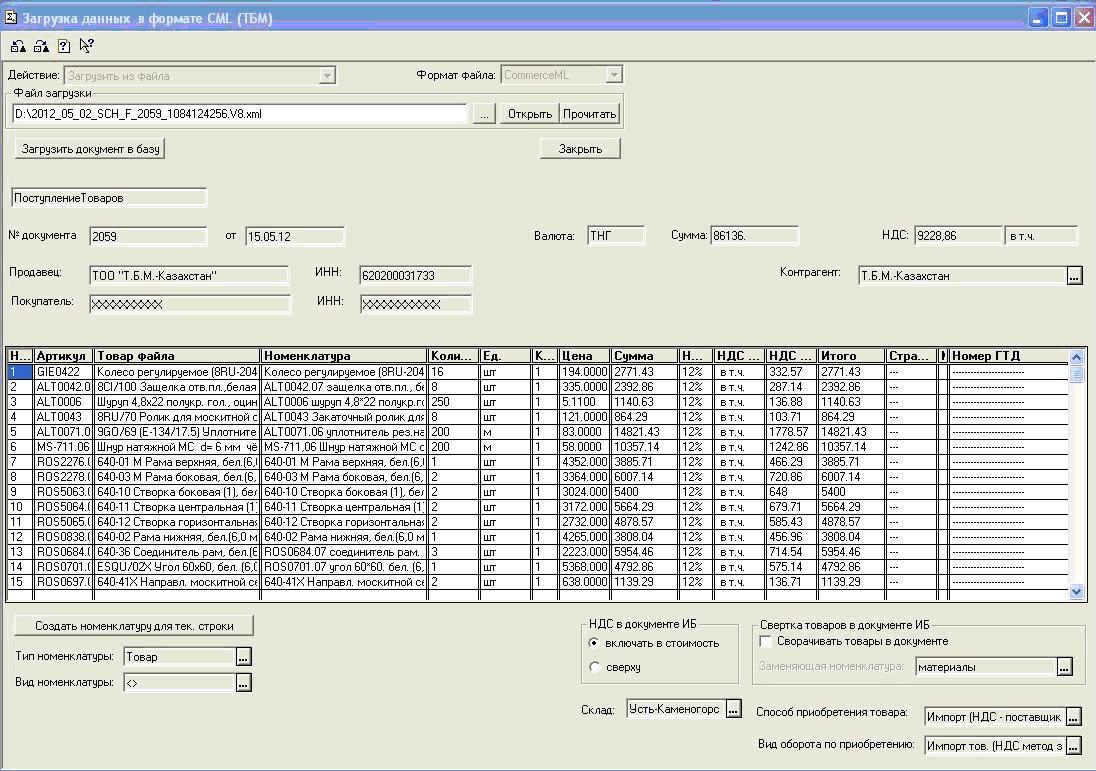Image resolution: width=1096 pixels, height=771 pixels.
Task: Click the 'Номенклатура' column header
Action: (x=343, y=356)
